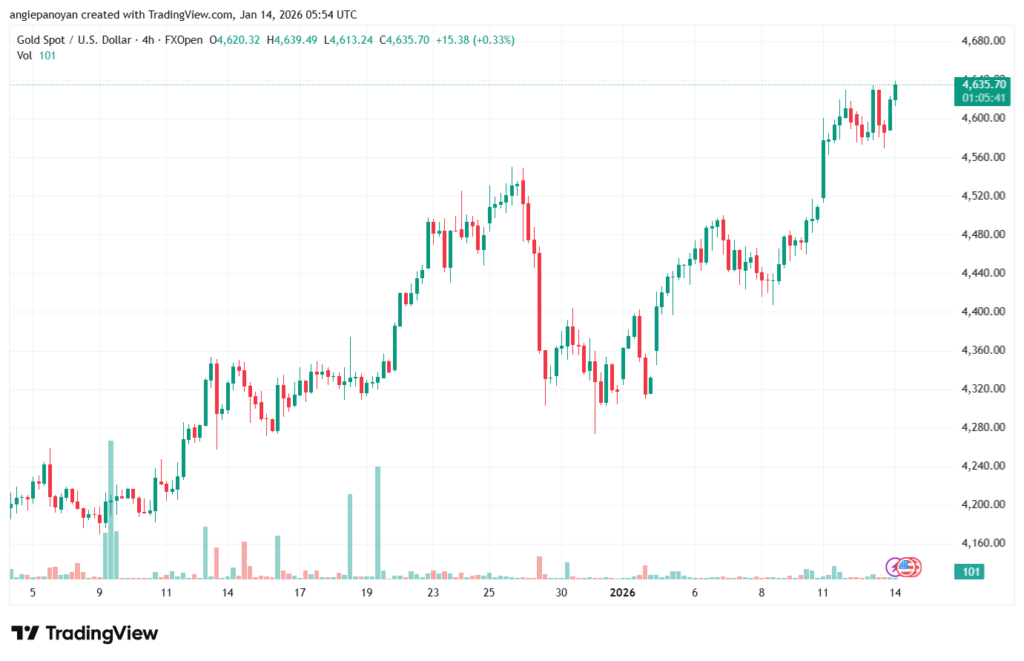
Task: Click the bar countdown timer 01:05:41
Action: [x=984, y=98]
